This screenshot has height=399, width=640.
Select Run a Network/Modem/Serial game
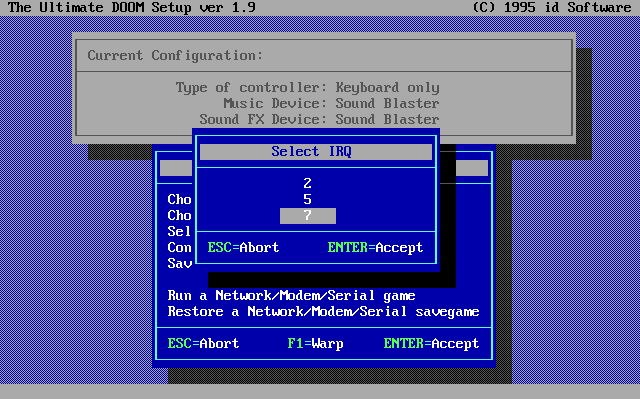(x=291, y=295)
